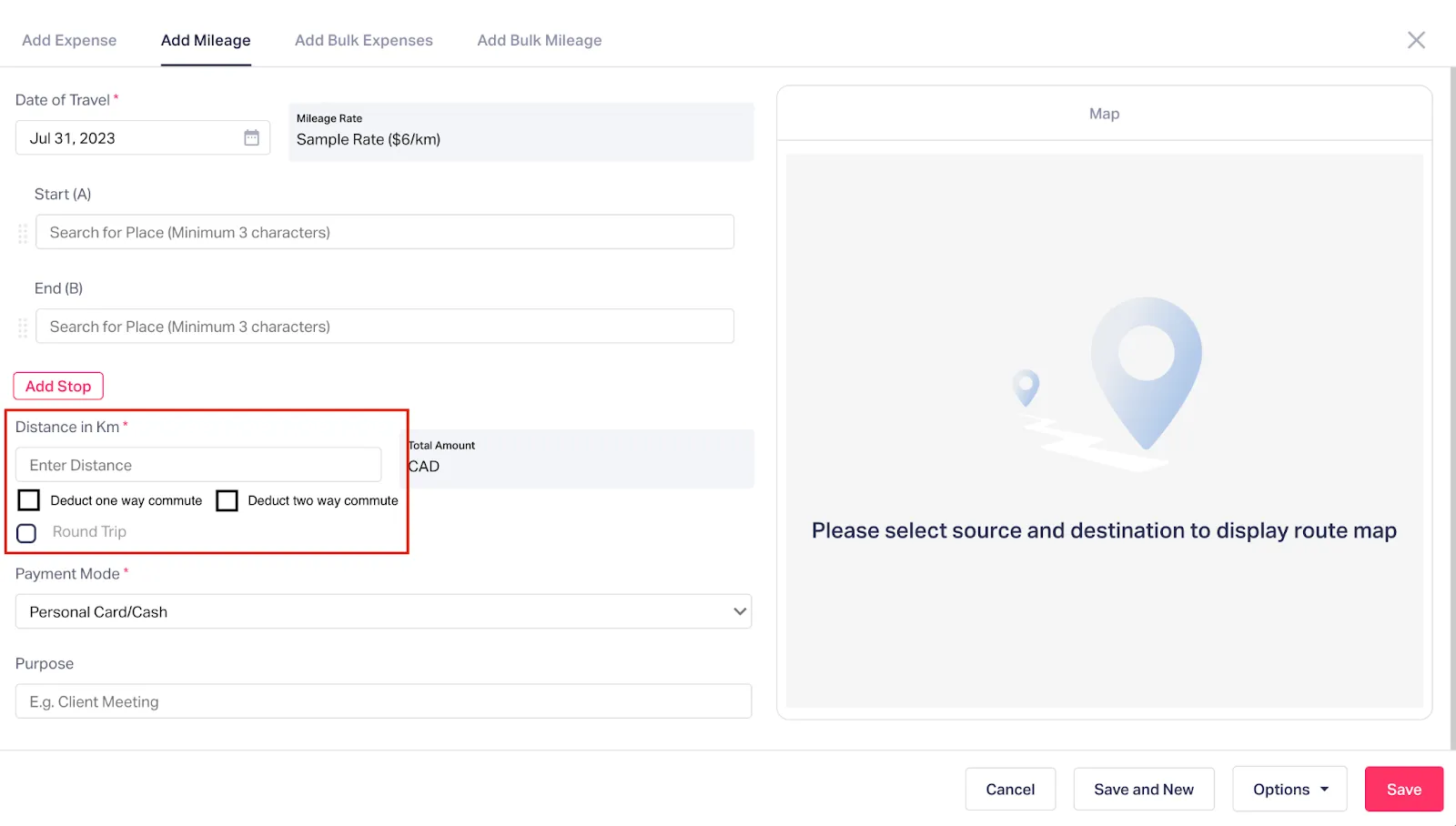1456x826 pixels.
Task: Cancel the mileage entry
Action: (x=1010, y=790)
